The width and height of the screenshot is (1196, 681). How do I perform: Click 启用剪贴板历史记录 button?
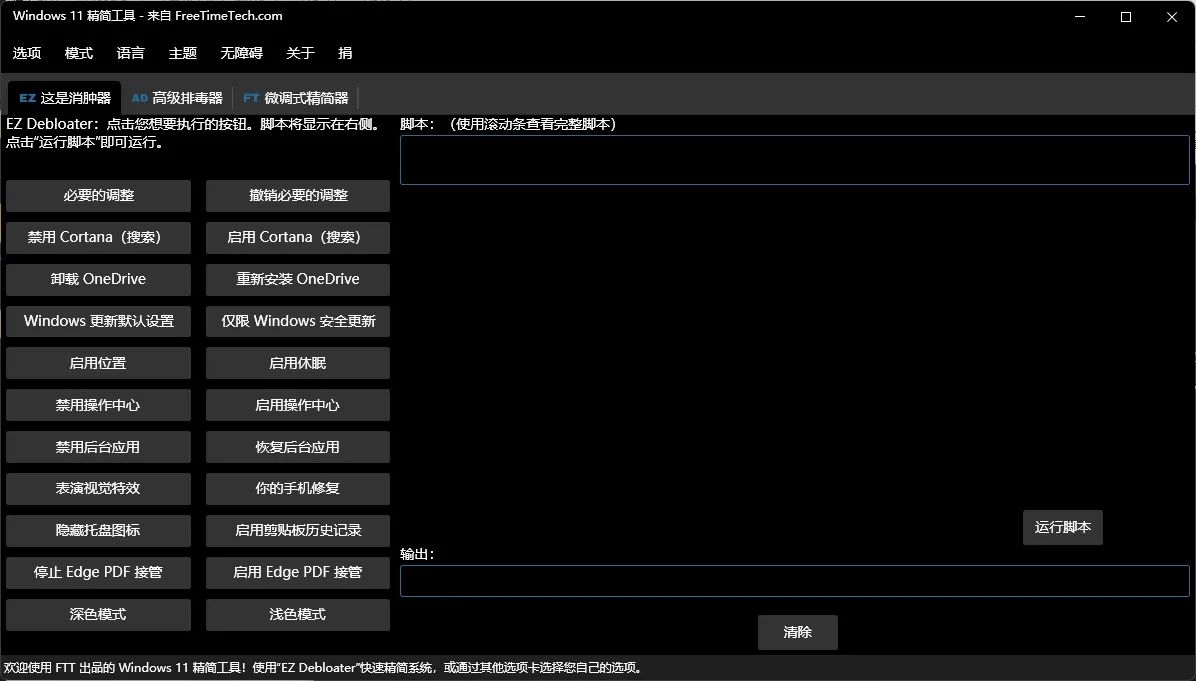click(297, 531)
